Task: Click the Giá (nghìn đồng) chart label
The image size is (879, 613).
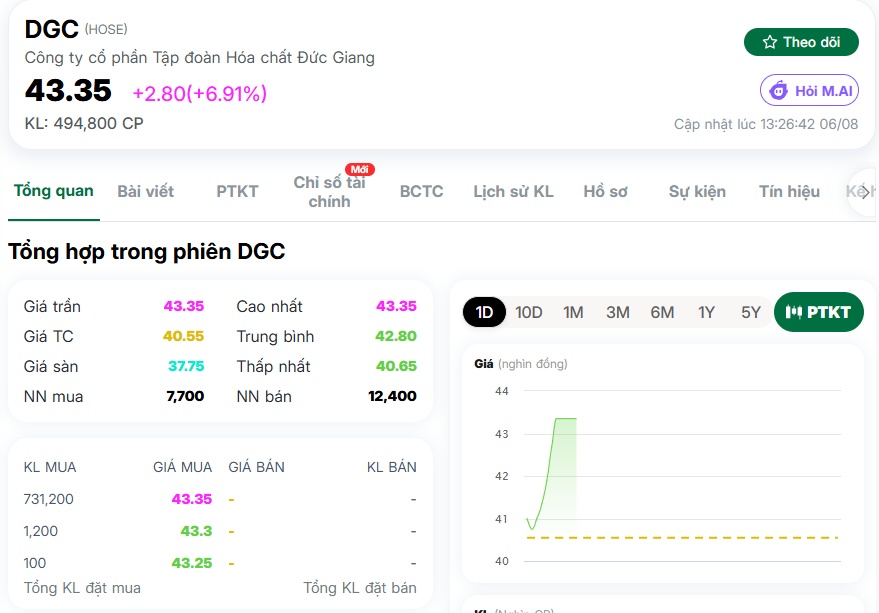Action: (x=521, y=364)
